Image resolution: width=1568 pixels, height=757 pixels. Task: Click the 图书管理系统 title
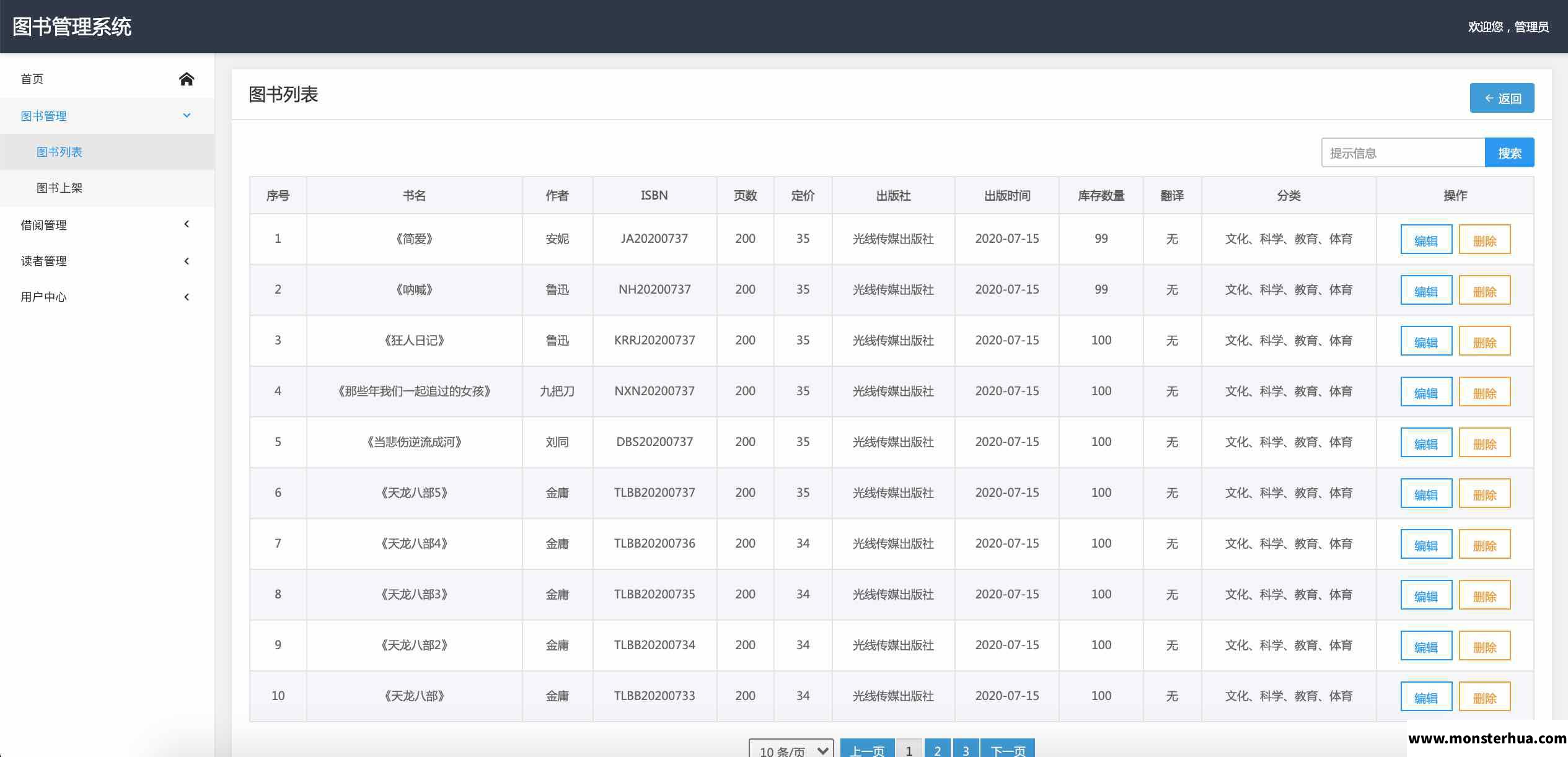(x=72, y=27)
